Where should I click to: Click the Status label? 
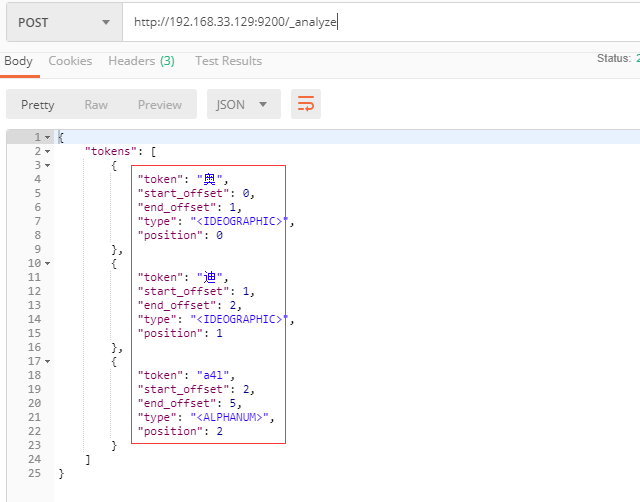(613, 58)
